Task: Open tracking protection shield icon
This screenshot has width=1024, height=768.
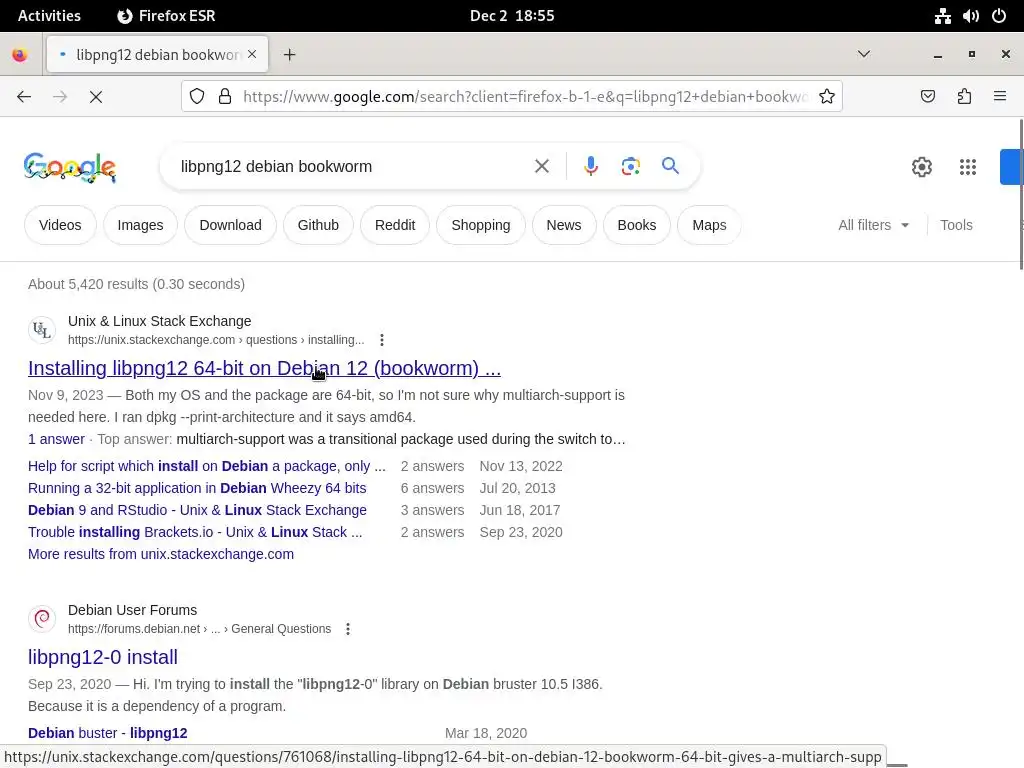Action: pos(197,97)
